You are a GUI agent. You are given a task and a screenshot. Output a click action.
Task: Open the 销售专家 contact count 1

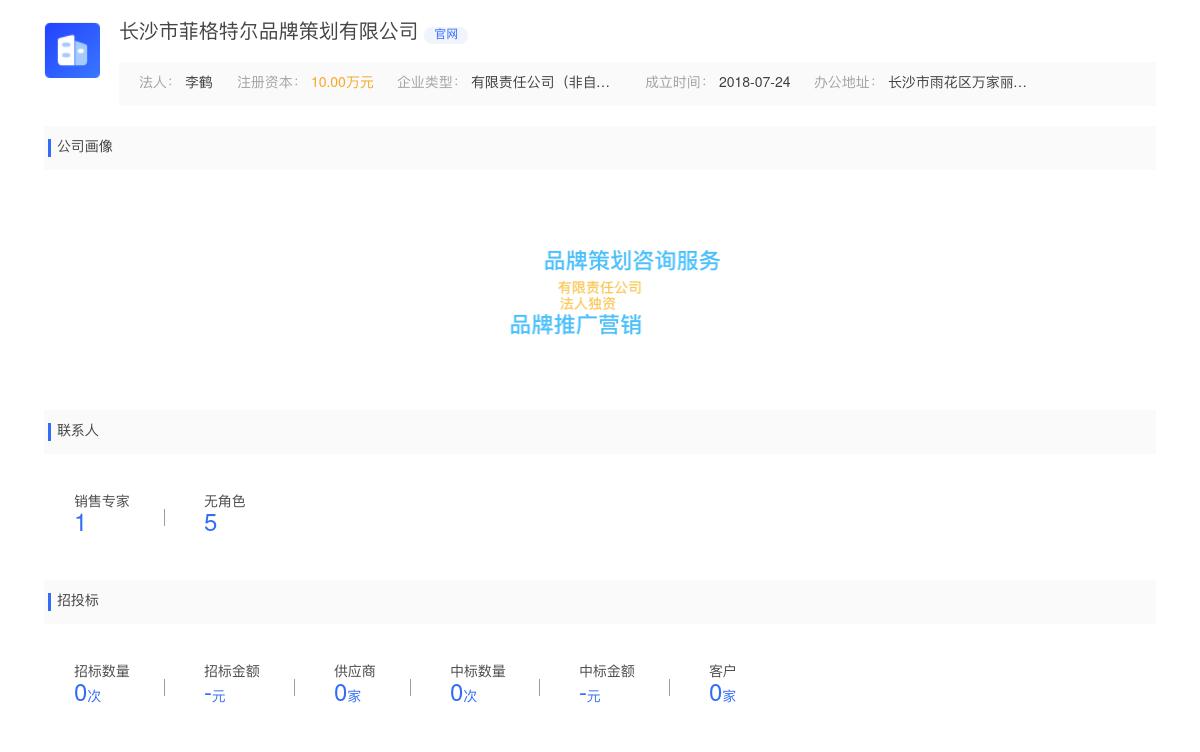pos(80,522)
